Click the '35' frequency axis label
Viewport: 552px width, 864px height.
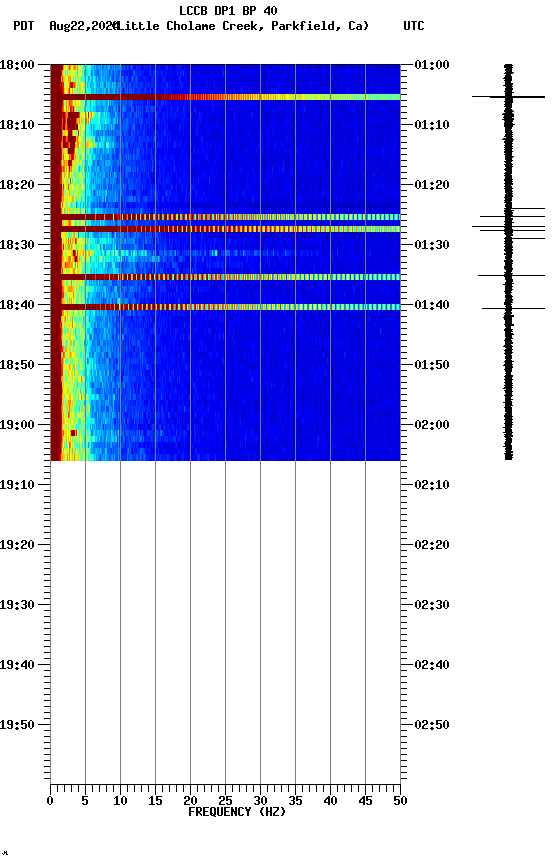point(295,801)
